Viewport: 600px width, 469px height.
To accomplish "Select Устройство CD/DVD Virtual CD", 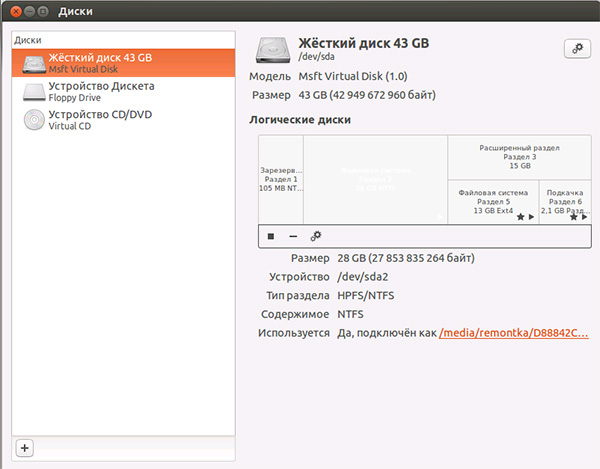I will 123,120.
